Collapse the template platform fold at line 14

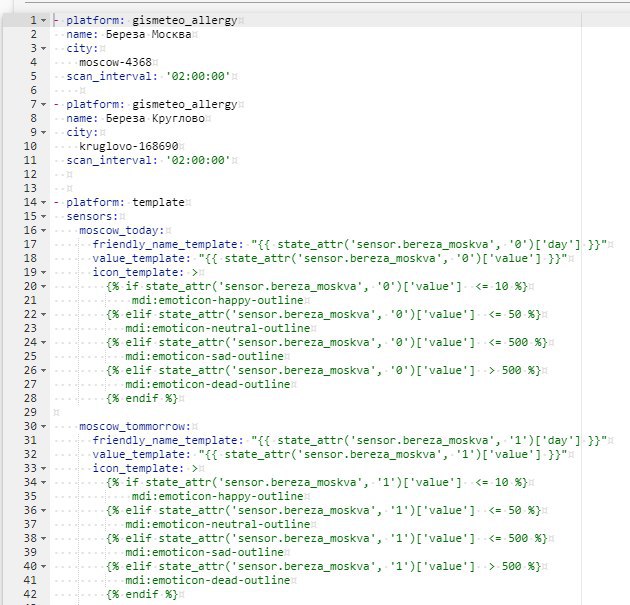pos(43,202)
